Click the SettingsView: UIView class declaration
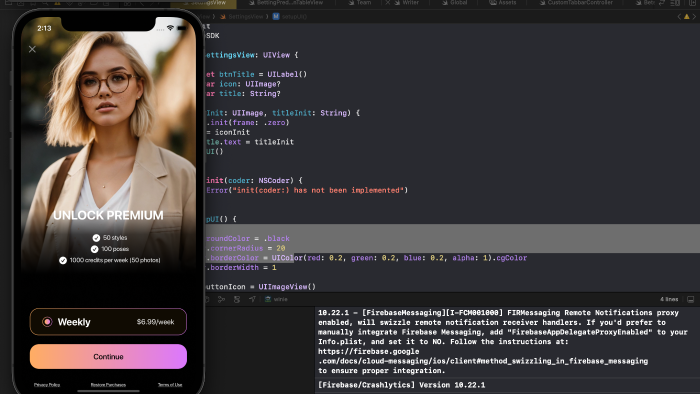This screenshot has width=700, height=394. pyautogui.click(x=252, y=55)
